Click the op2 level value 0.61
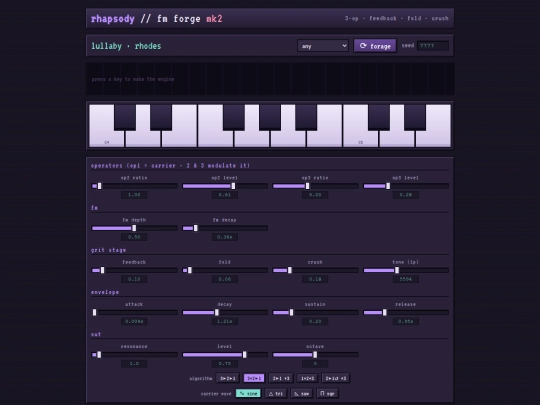Image resolution: width=540 pixels, height=405 pixels. 225,195
